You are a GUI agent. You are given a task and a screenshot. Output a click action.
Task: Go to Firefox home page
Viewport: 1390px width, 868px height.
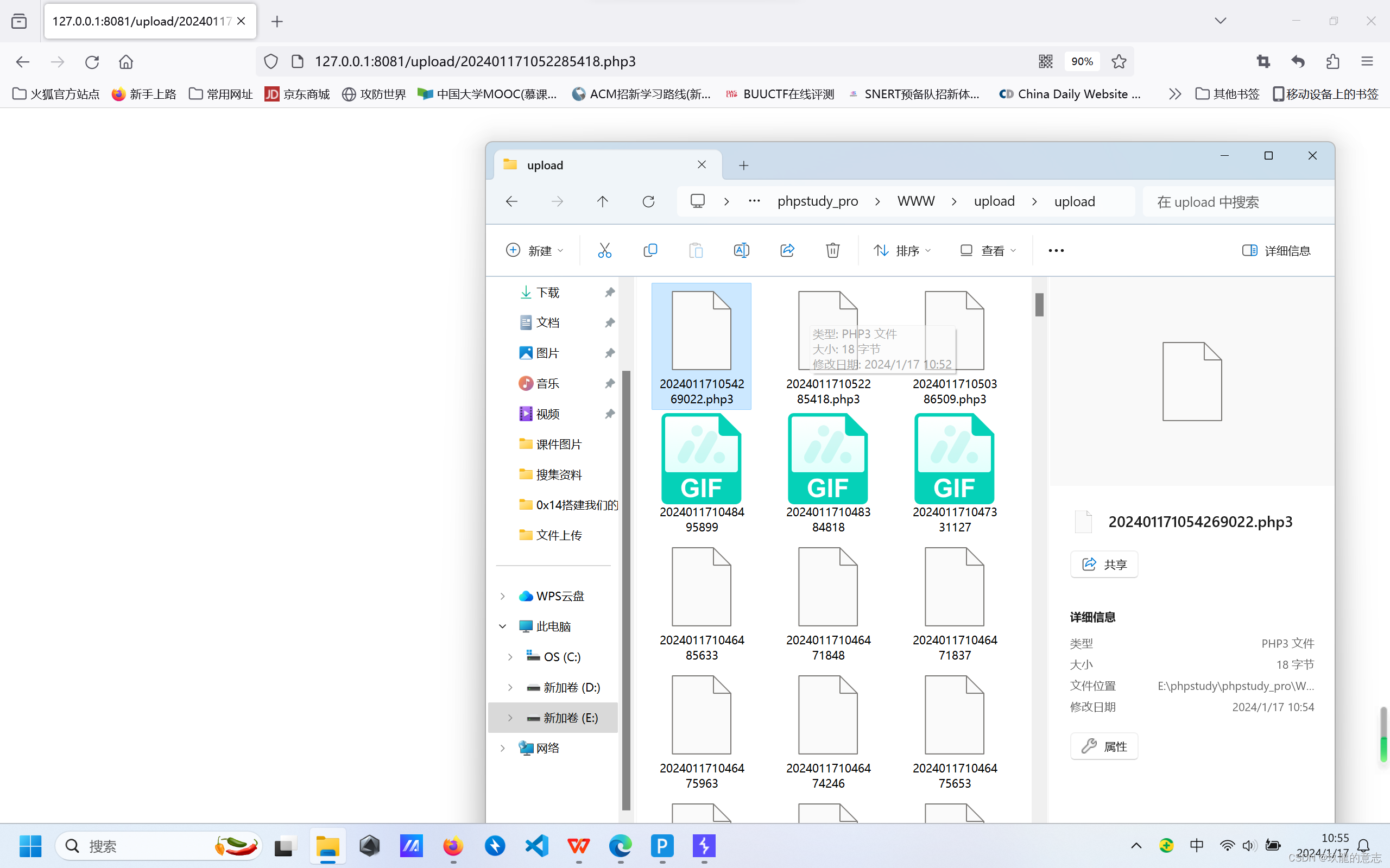(126, 61)
